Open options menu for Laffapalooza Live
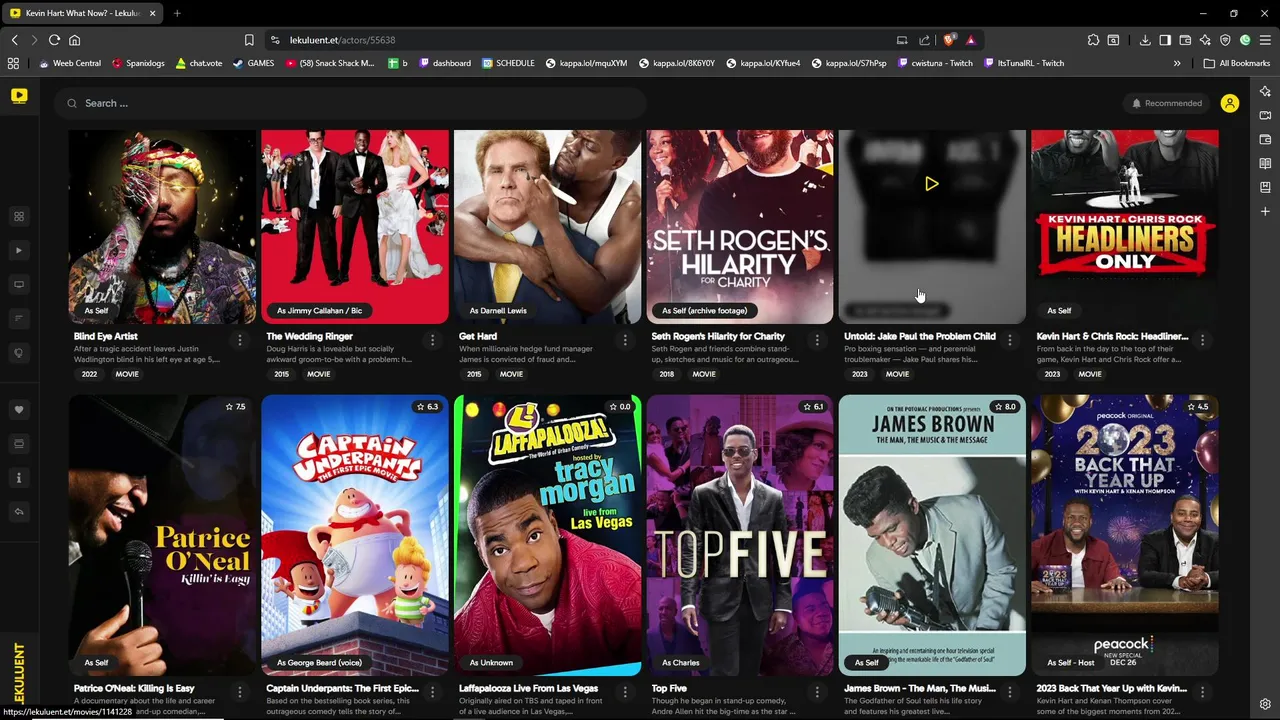Image resolution: width=1280 pixels, height=720 pixels. (625, 692)
